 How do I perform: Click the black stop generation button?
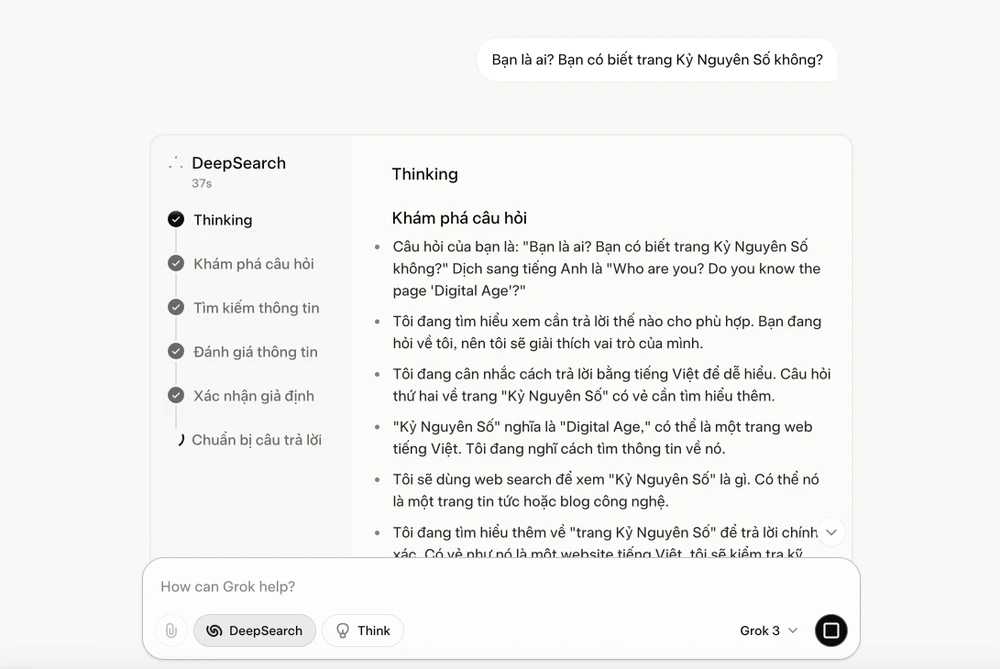(x=830, y=630)
